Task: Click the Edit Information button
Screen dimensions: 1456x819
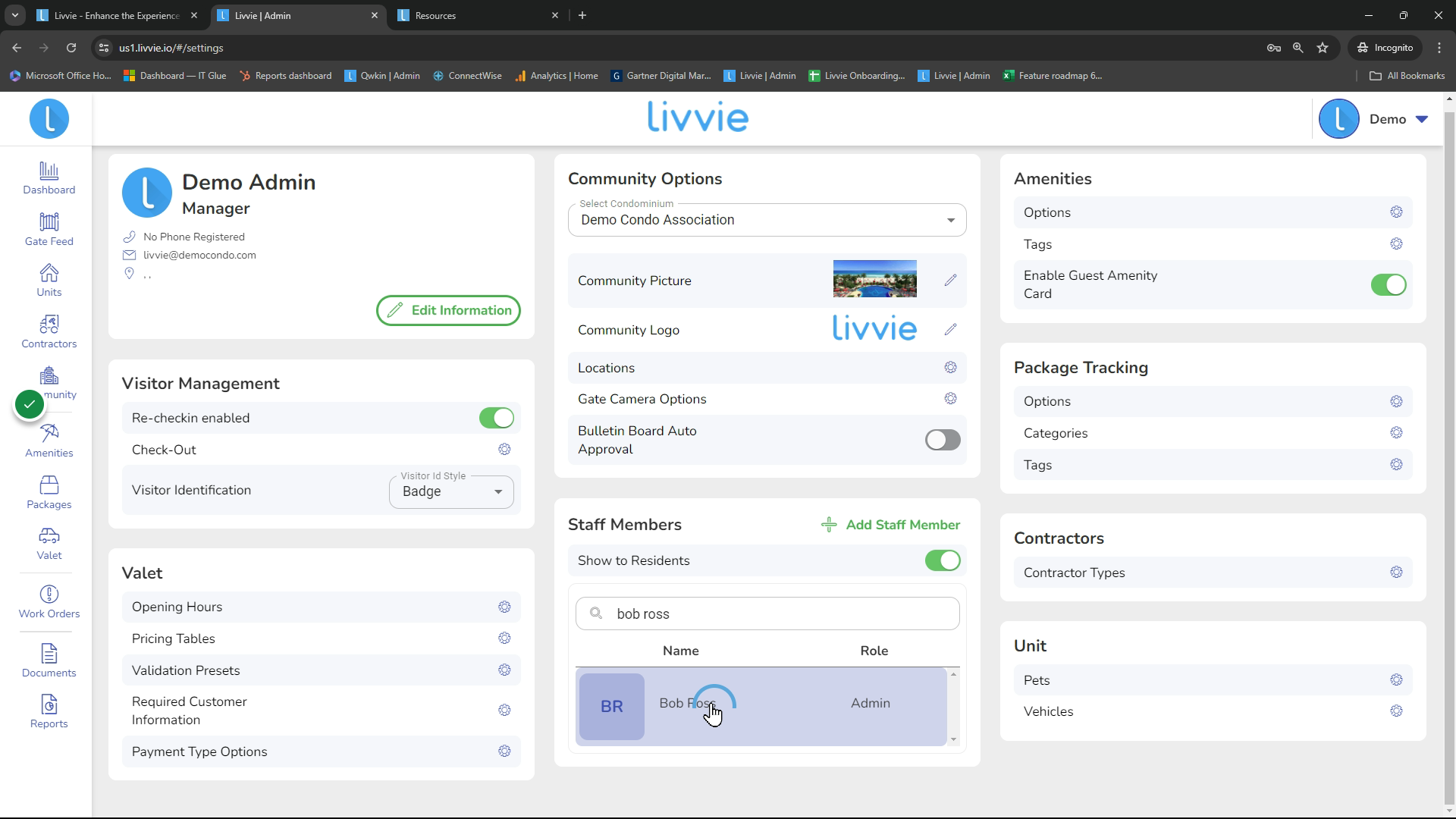Action: 448,310
